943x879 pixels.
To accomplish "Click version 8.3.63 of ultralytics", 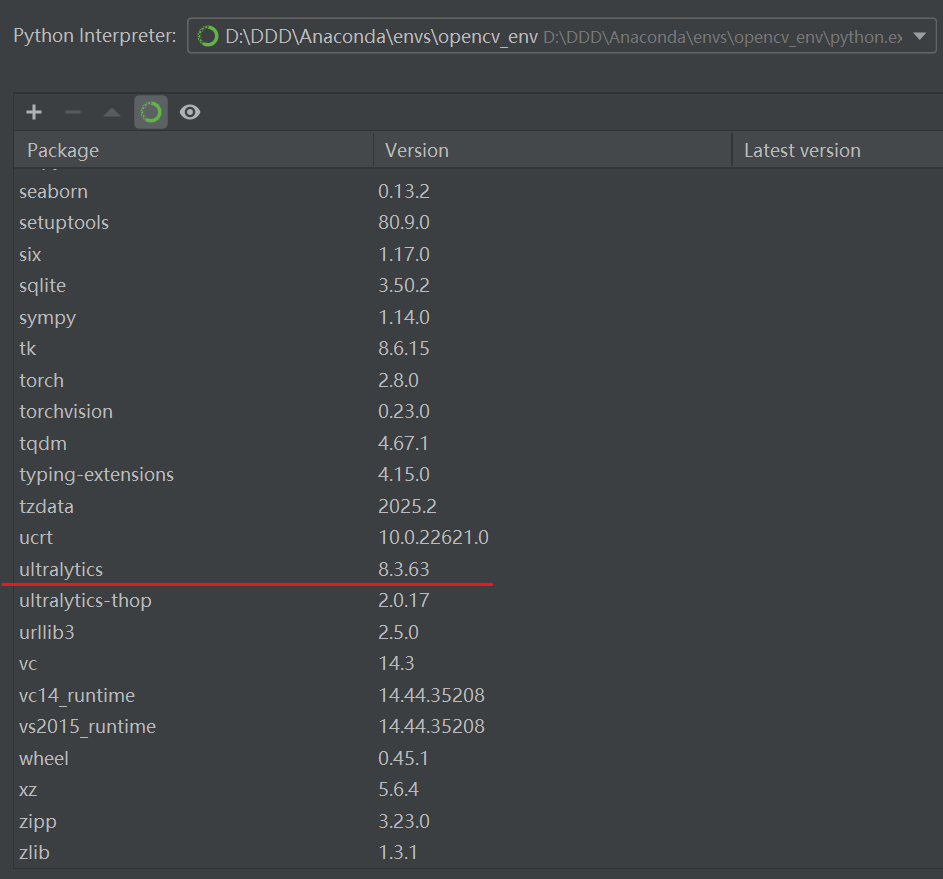I will click(404, 569).
